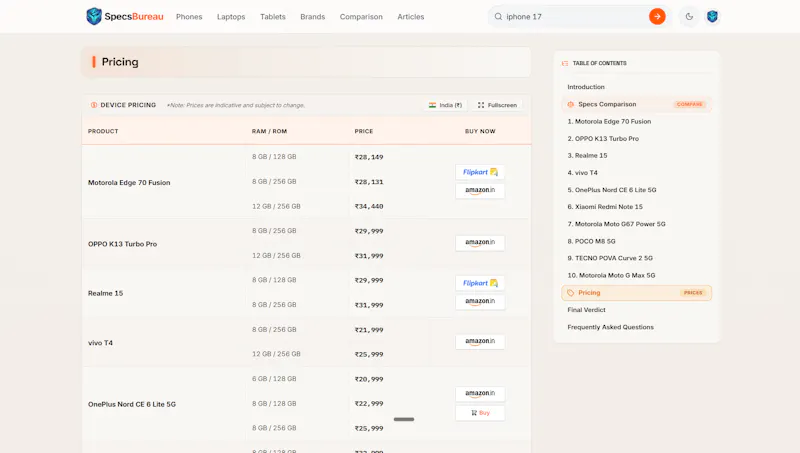The width and height of the screenshot is (800, 453).
Task: Click OnePlus Nord CE 6 Lite 5G product name
Action: click(132, 405)
